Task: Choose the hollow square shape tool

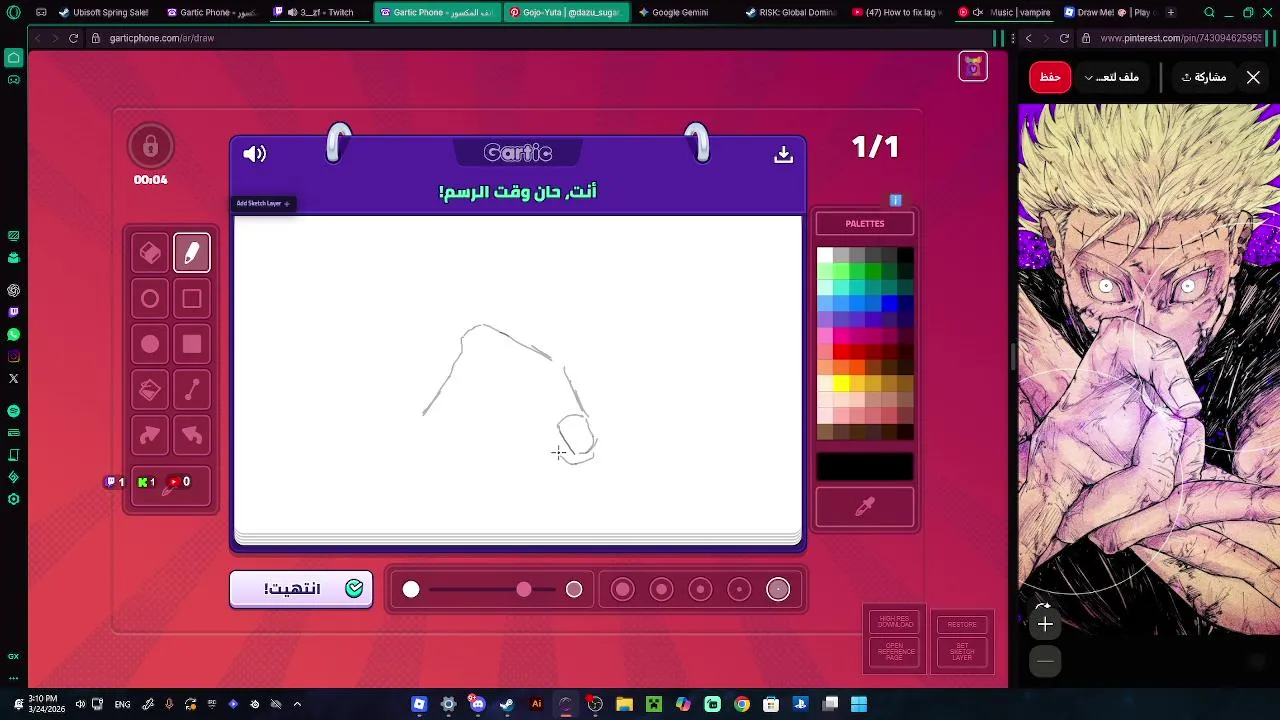Action: coord(192,299)
